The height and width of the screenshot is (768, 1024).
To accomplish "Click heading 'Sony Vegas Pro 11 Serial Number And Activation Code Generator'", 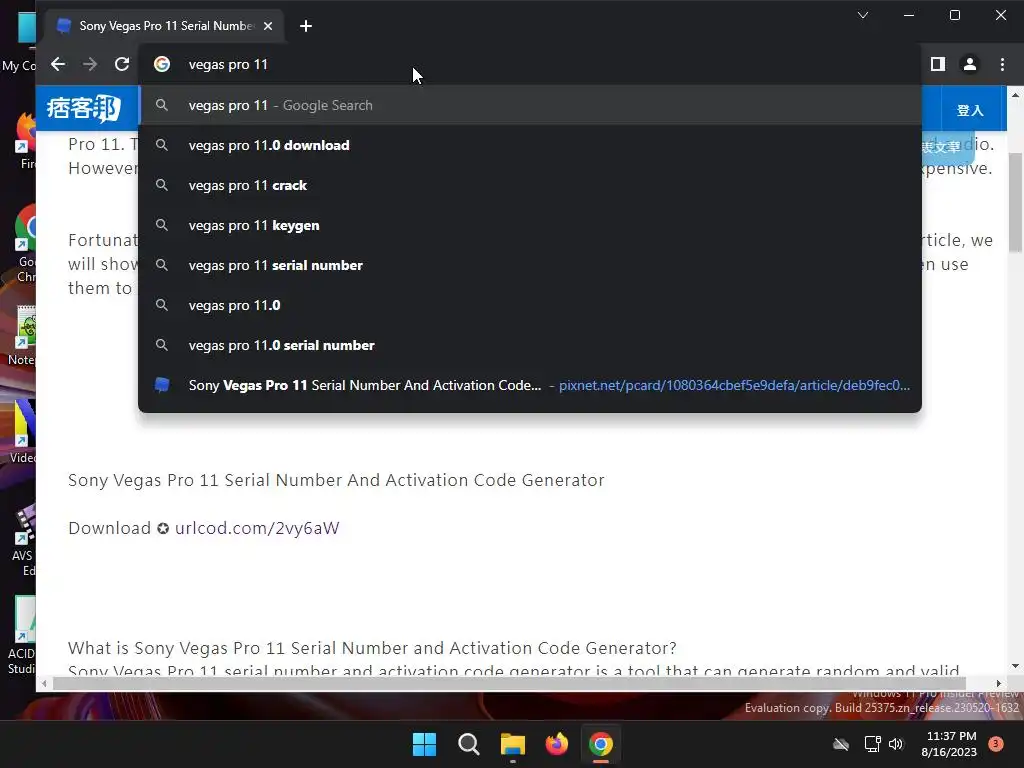I will click(336, 480).
